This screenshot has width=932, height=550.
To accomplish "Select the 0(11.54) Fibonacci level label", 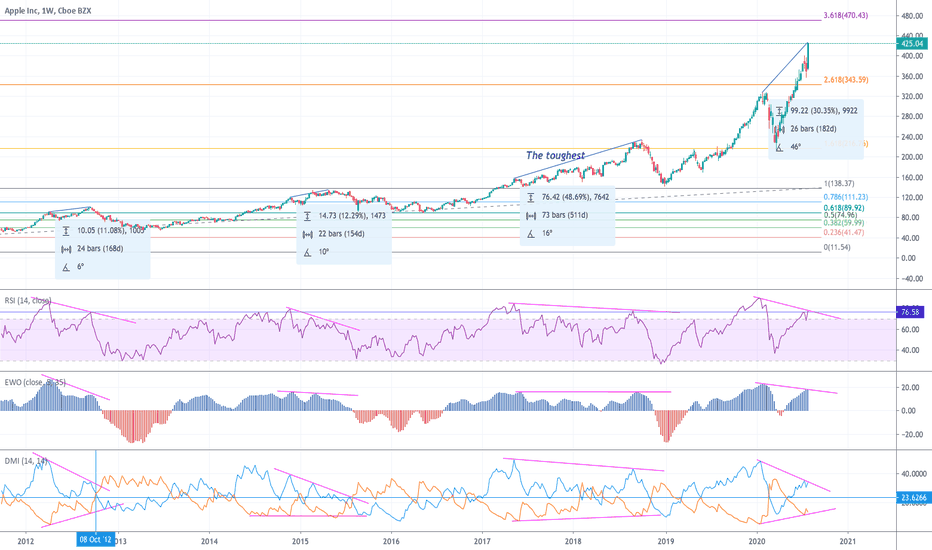I will point(837,247).
